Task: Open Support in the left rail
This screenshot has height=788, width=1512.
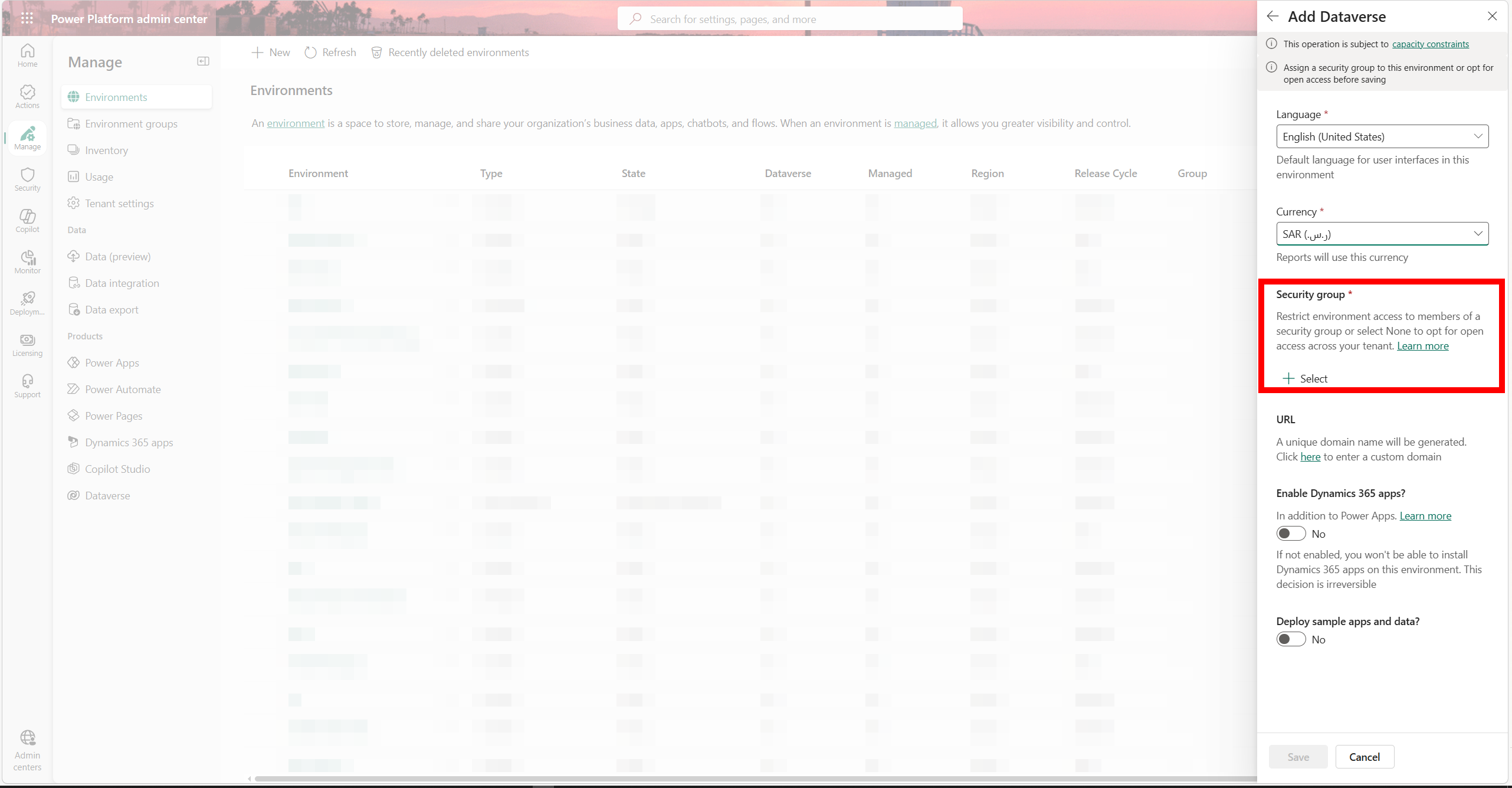Action: click(x=27, y=386)
